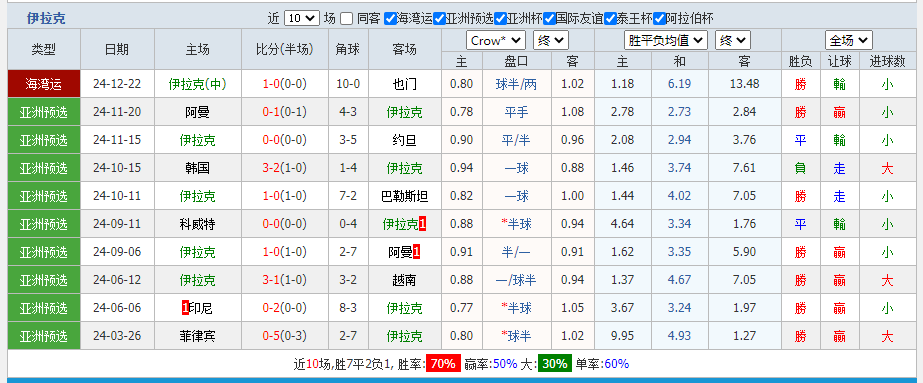Click the away odds 13.48
This screenshot has height=383, width=923.
[x=745, y=84]
